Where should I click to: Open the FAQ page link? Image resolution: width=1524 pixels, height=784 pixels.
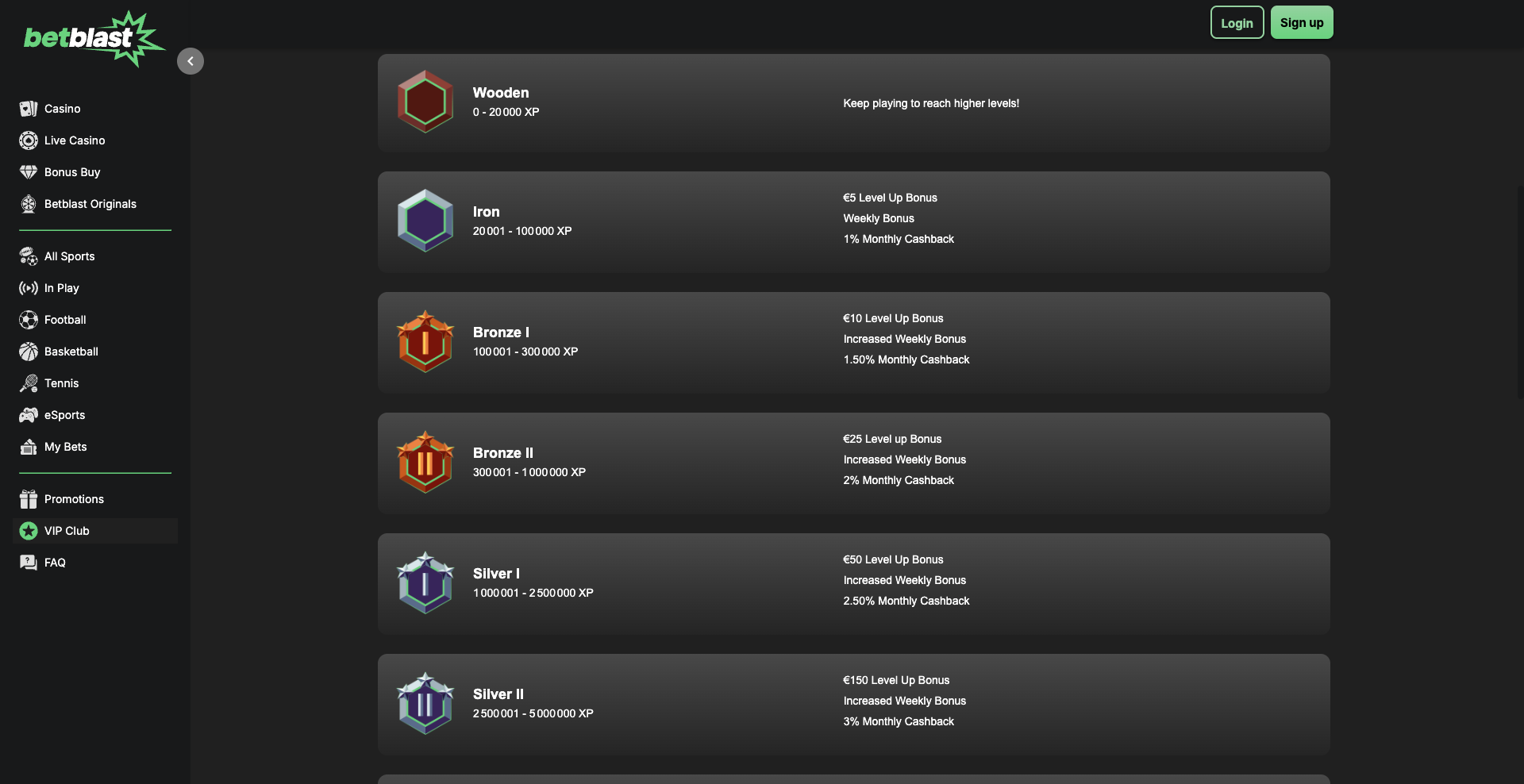pos(55,563)
